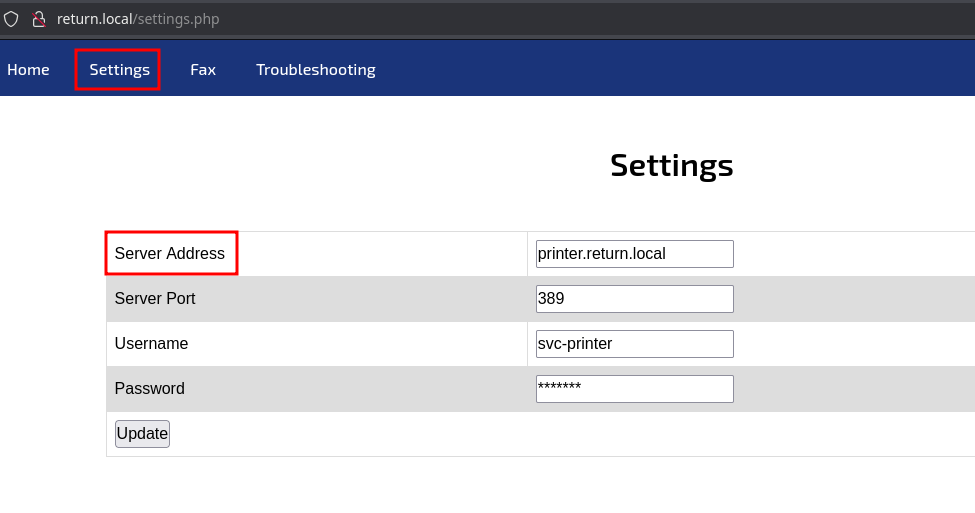The width and height of the screenshot is (975, 513).
Task: Click the return.local/settings.php address bar
Action: pyautogui.click(x=138, y=19)
